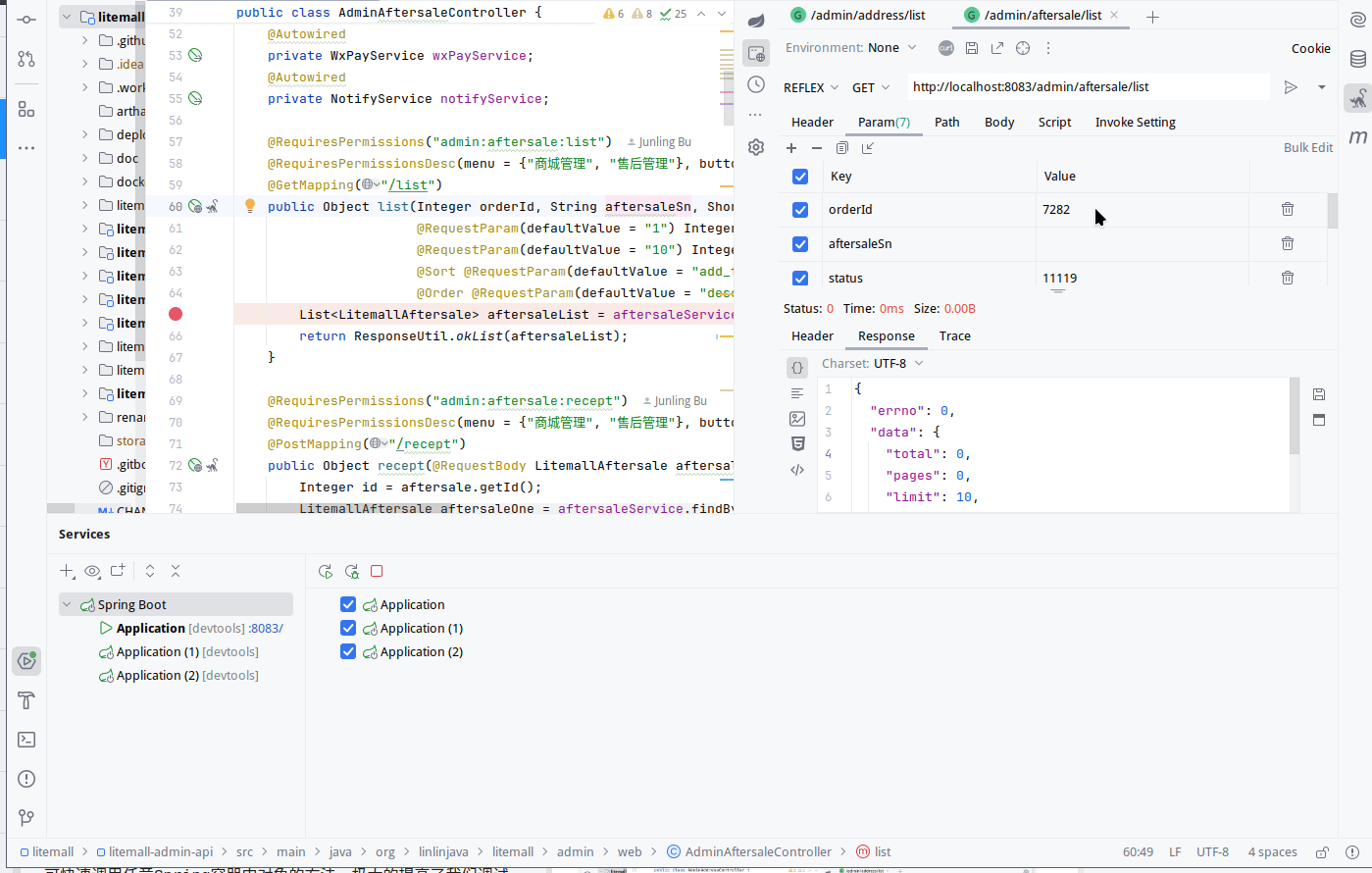The height and width of the screenshot is (873, 1372).
Task: Uncheck the aftersaleSn parameter checkbox
Action: click(800, 244)
